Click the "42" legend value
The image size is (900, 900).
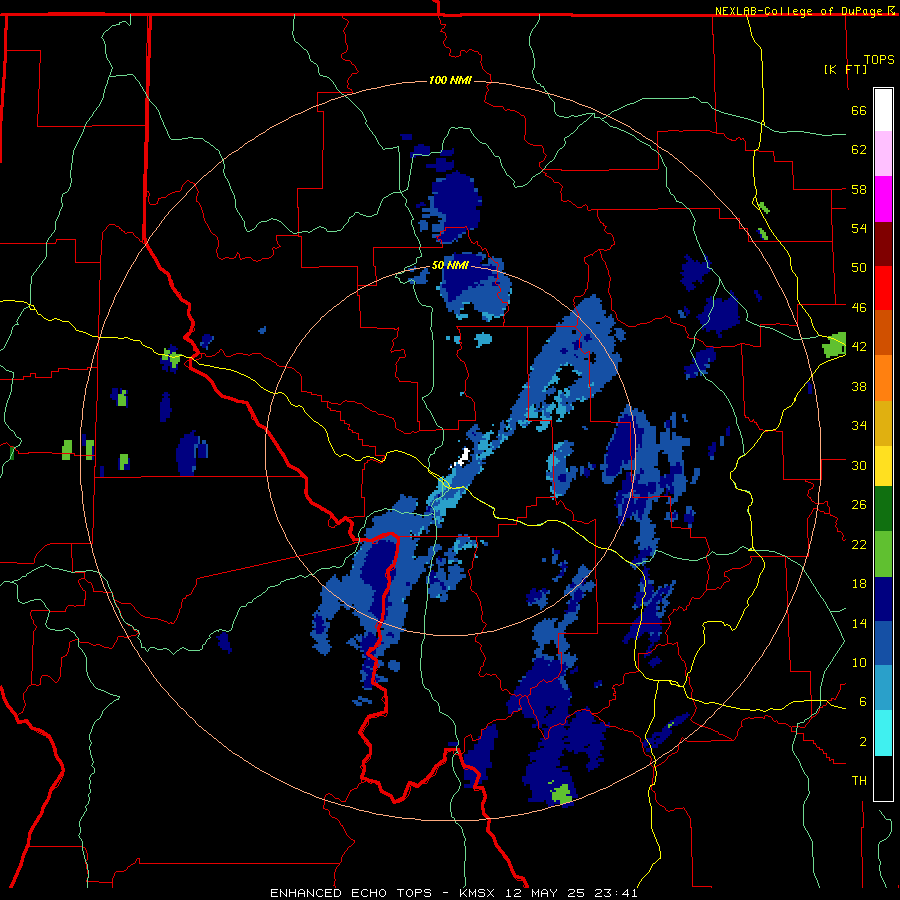pos(859,347)
